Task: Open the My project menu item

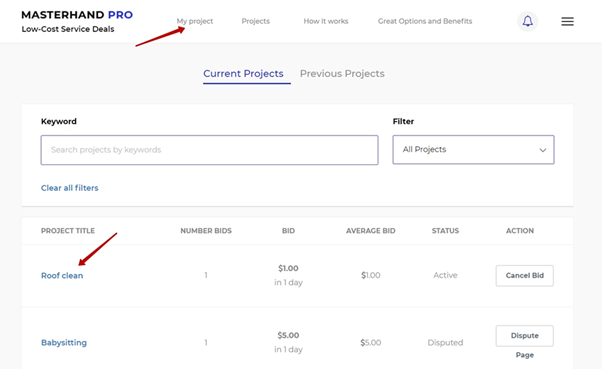Action: coord(195,21)
